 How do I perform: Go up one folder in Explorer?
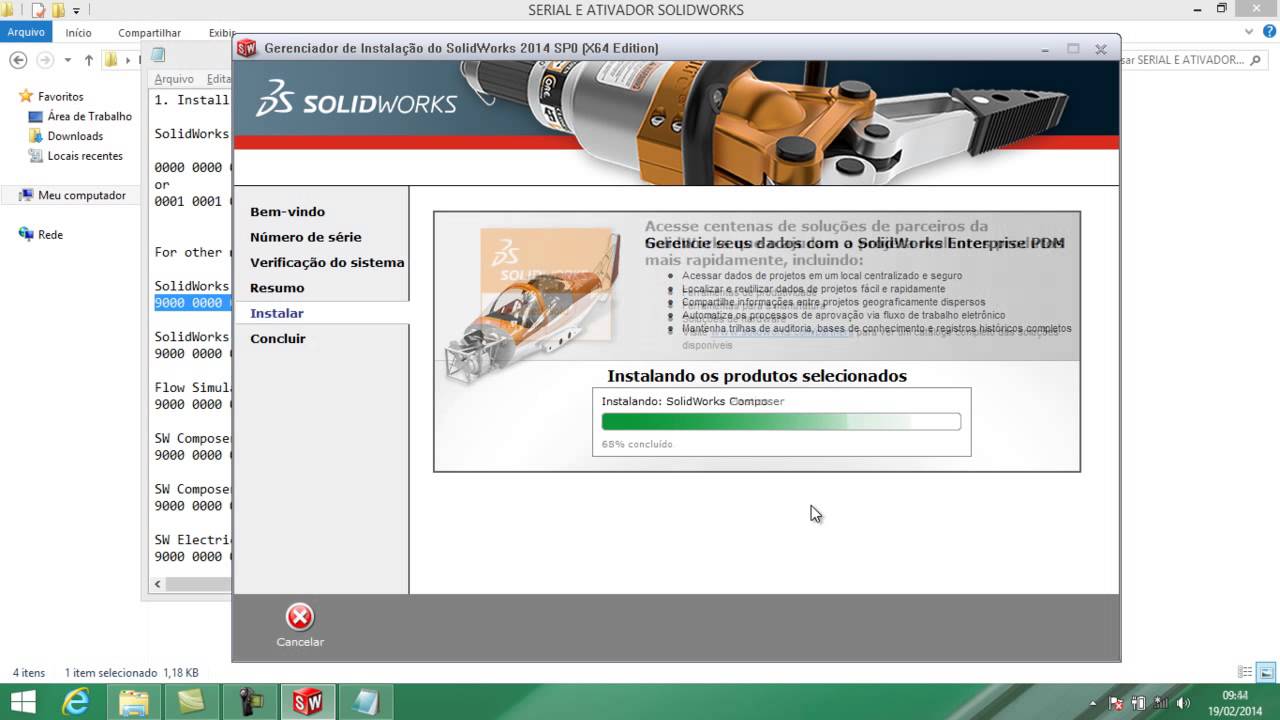pos(89,60)
